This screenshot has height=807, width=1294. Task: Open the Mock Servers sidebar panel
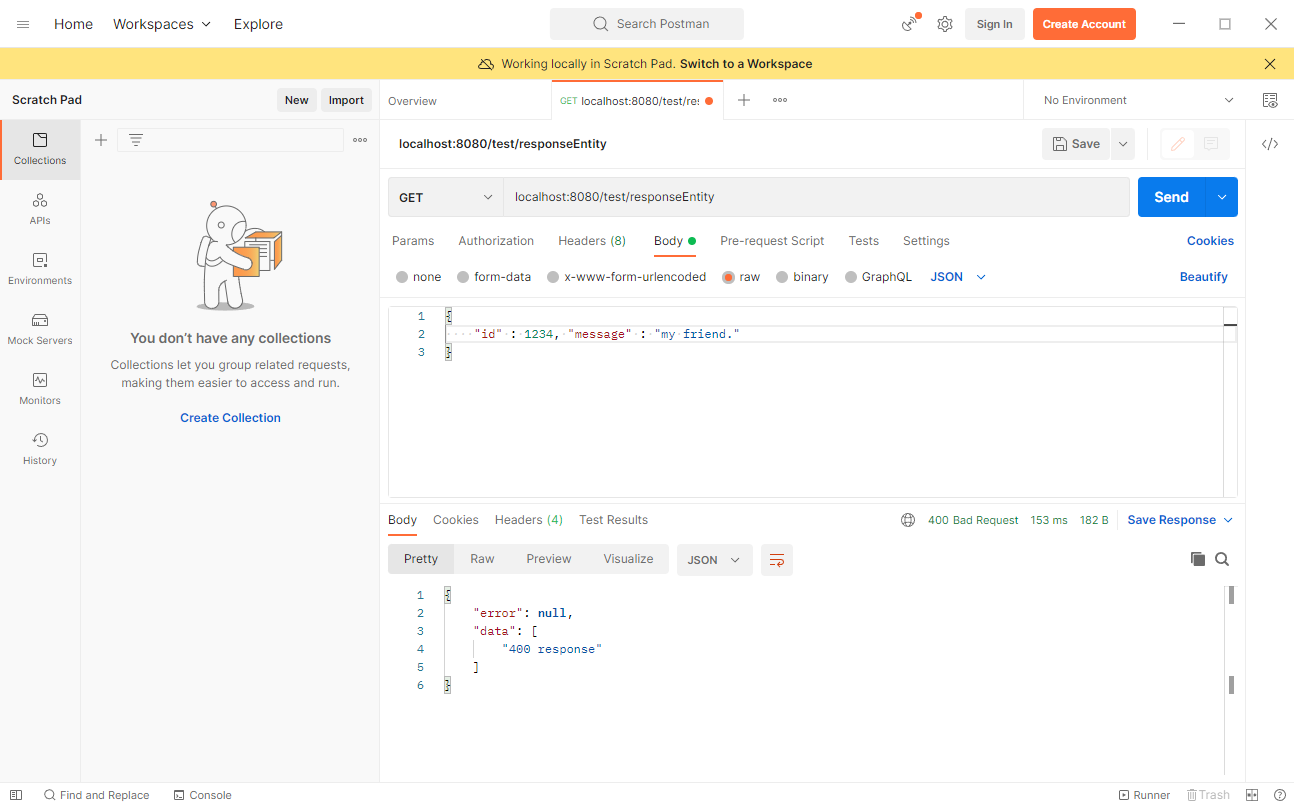click(40, 329)
